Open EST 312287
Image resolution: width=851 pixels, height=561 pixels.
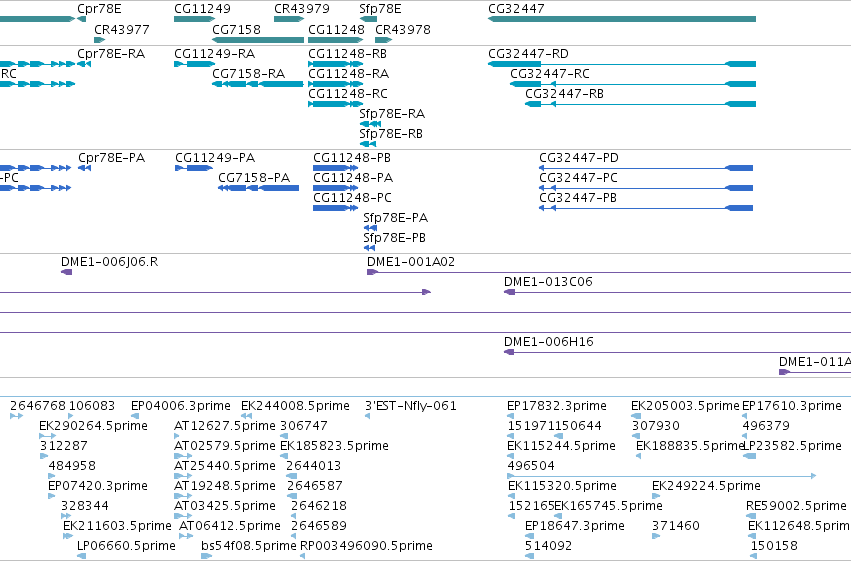coord(63,446)
